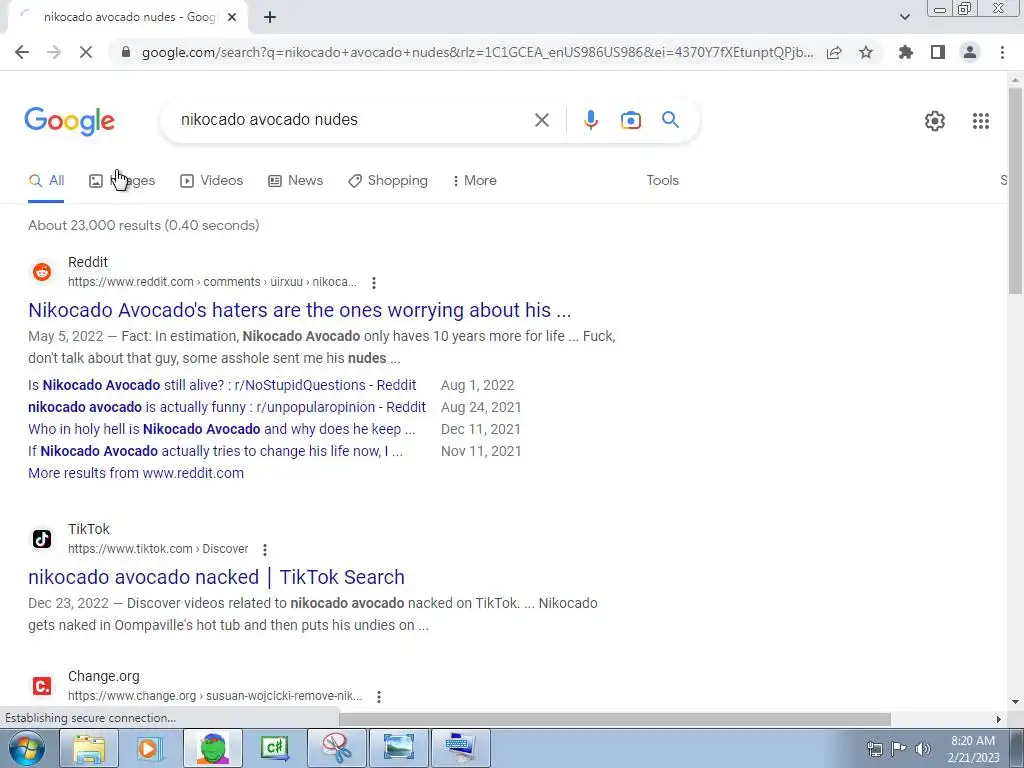
Task: Bookmark this page with the star icon
Action: coord(866,52)
